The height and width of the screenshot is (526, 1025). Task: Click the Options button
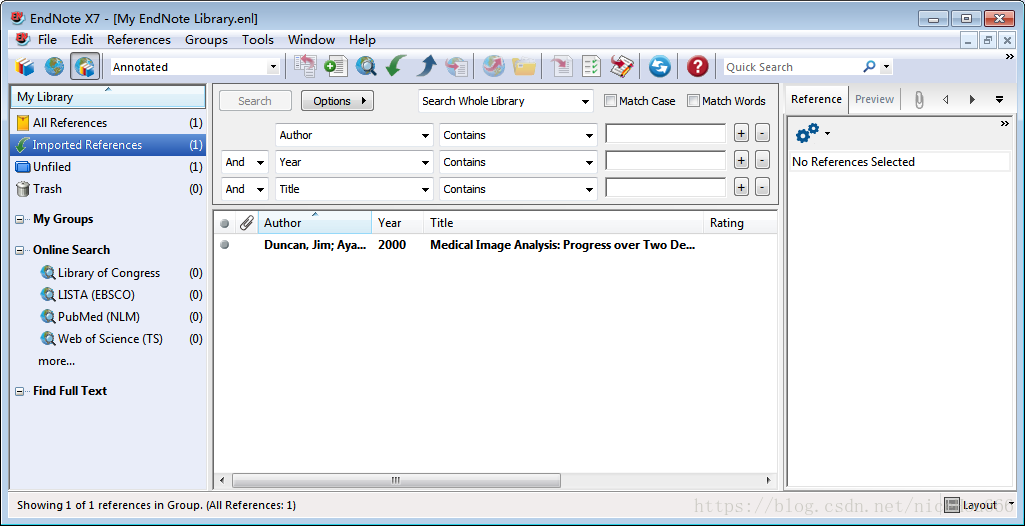pos(337,101)
